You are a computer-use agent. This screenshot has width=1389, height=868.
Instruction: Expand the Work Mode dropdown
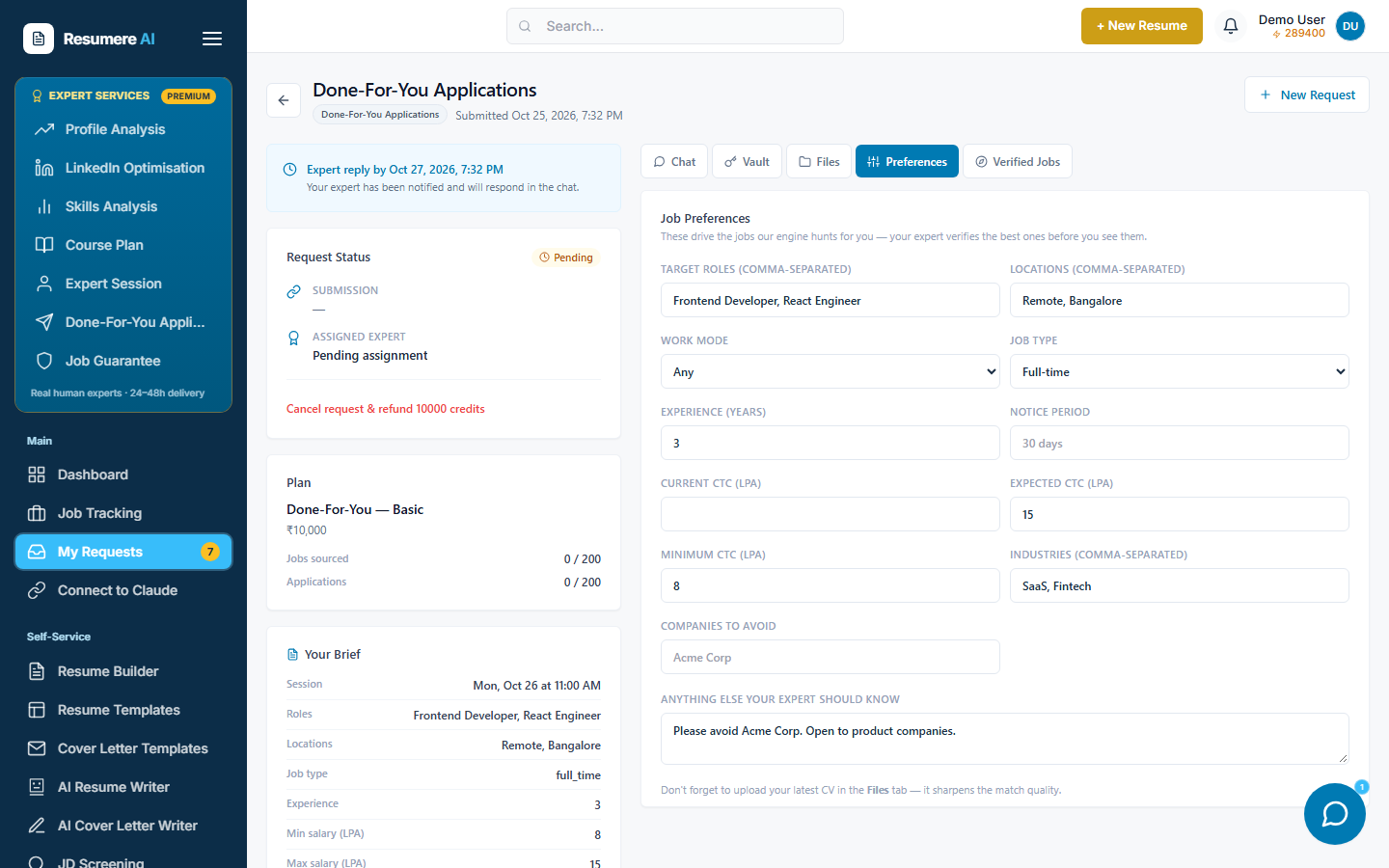click(x=831, y=371)
